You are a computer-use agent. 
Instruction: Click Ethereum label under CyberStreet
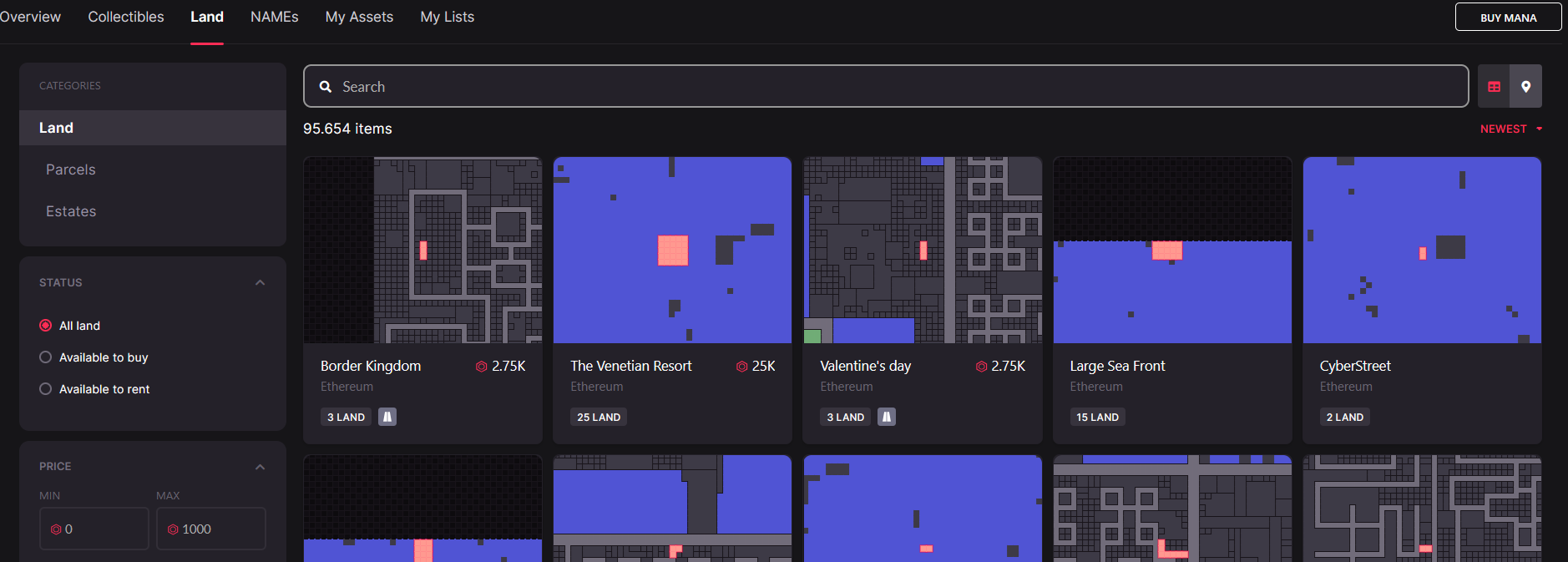pyautogui.click(x=1346, y=387)
